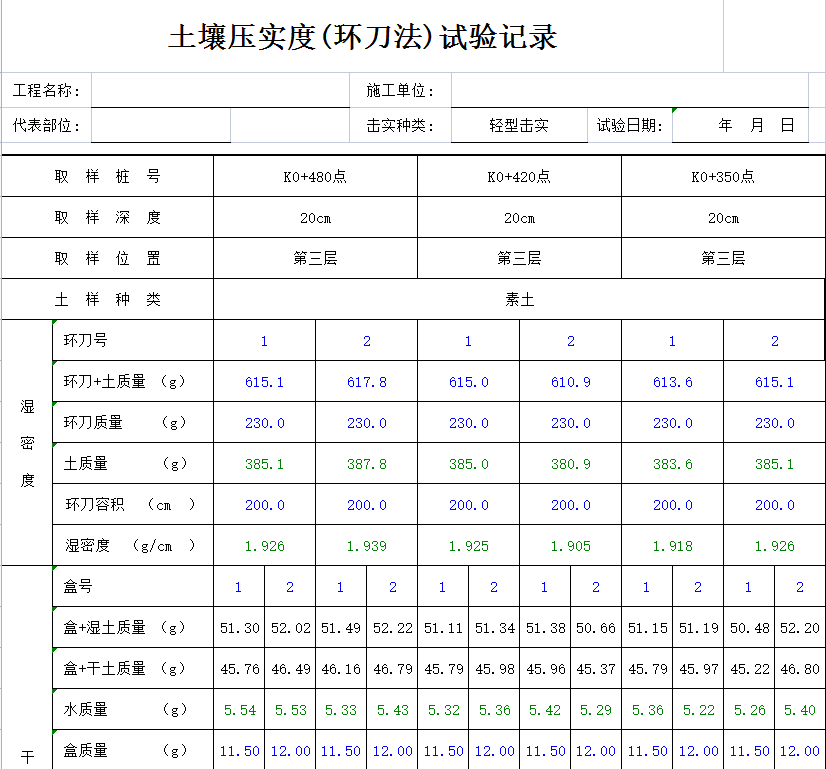Click the 50.66 box-plus-wet-soil cell
This screenshot has height=769, width=826.
pos(596,628)
